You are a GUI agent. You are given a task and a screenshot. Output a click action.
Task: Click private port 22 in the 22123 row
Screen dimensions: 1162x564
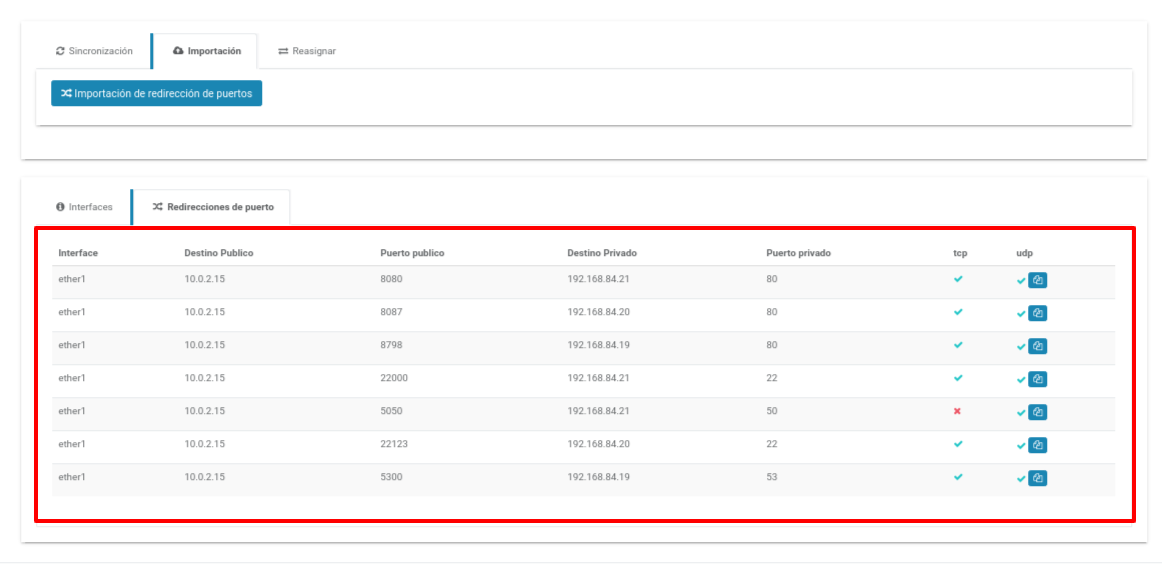pyautogui.click(x=772, y=444)
